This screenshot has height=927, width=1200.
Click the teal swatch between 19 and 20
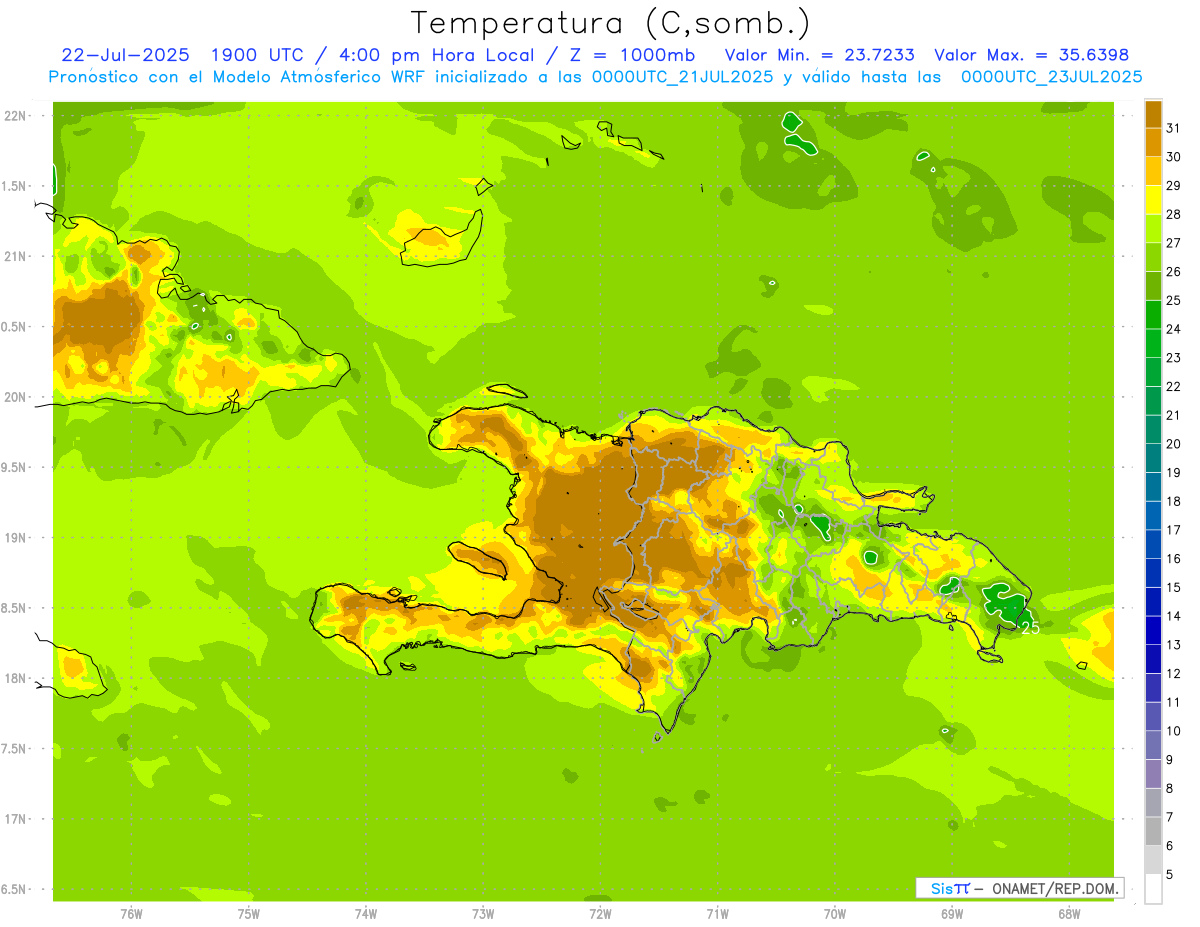(x=1154, y=458)
